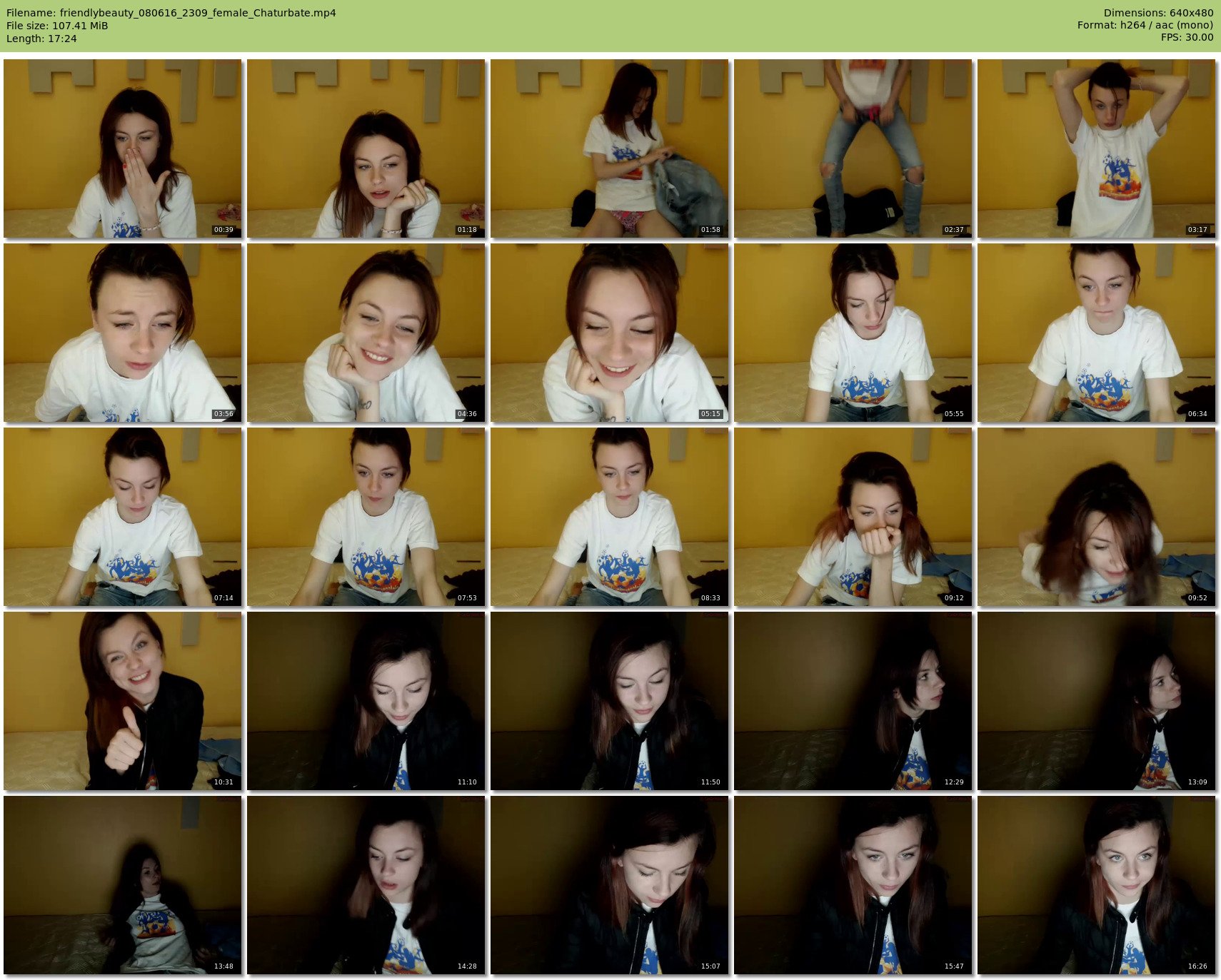Image resolution: width=1221 pixels, height=980 pixels.
Task: Open the frame stamped 10:31
Action: point(123,701)
